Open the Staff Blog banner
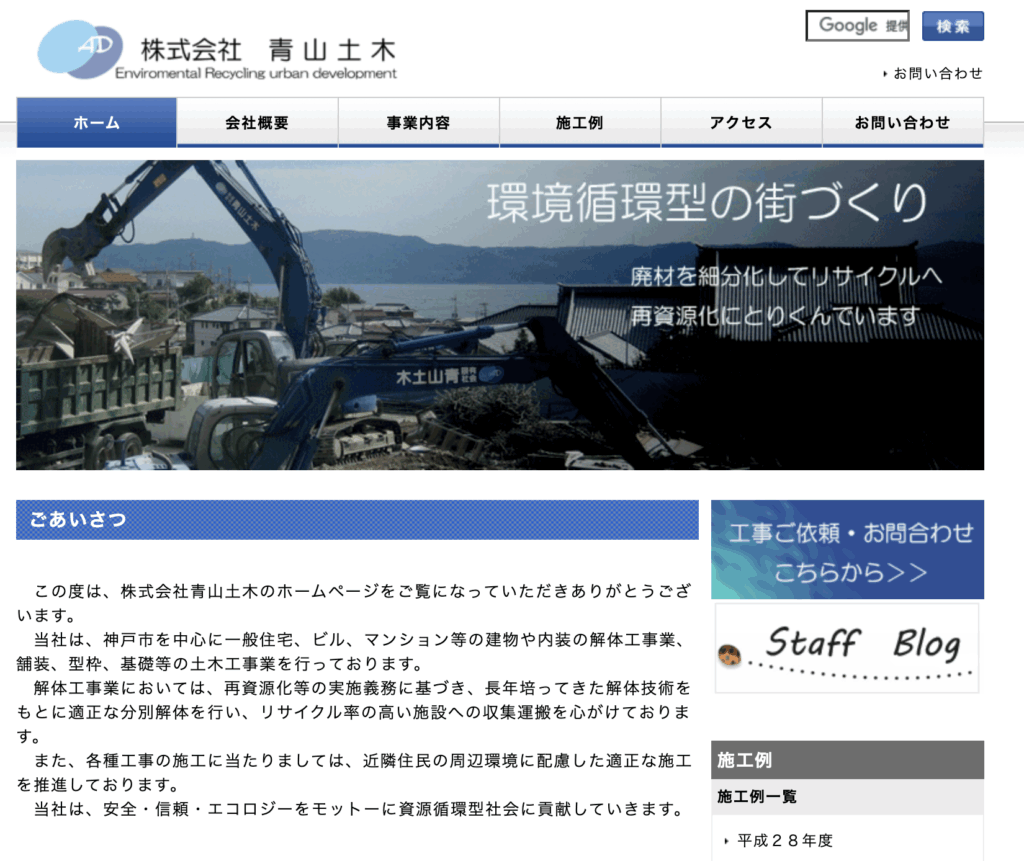The width and height of the screenshot is (1024, 861). pyautogui.click(x=847, y=648)
